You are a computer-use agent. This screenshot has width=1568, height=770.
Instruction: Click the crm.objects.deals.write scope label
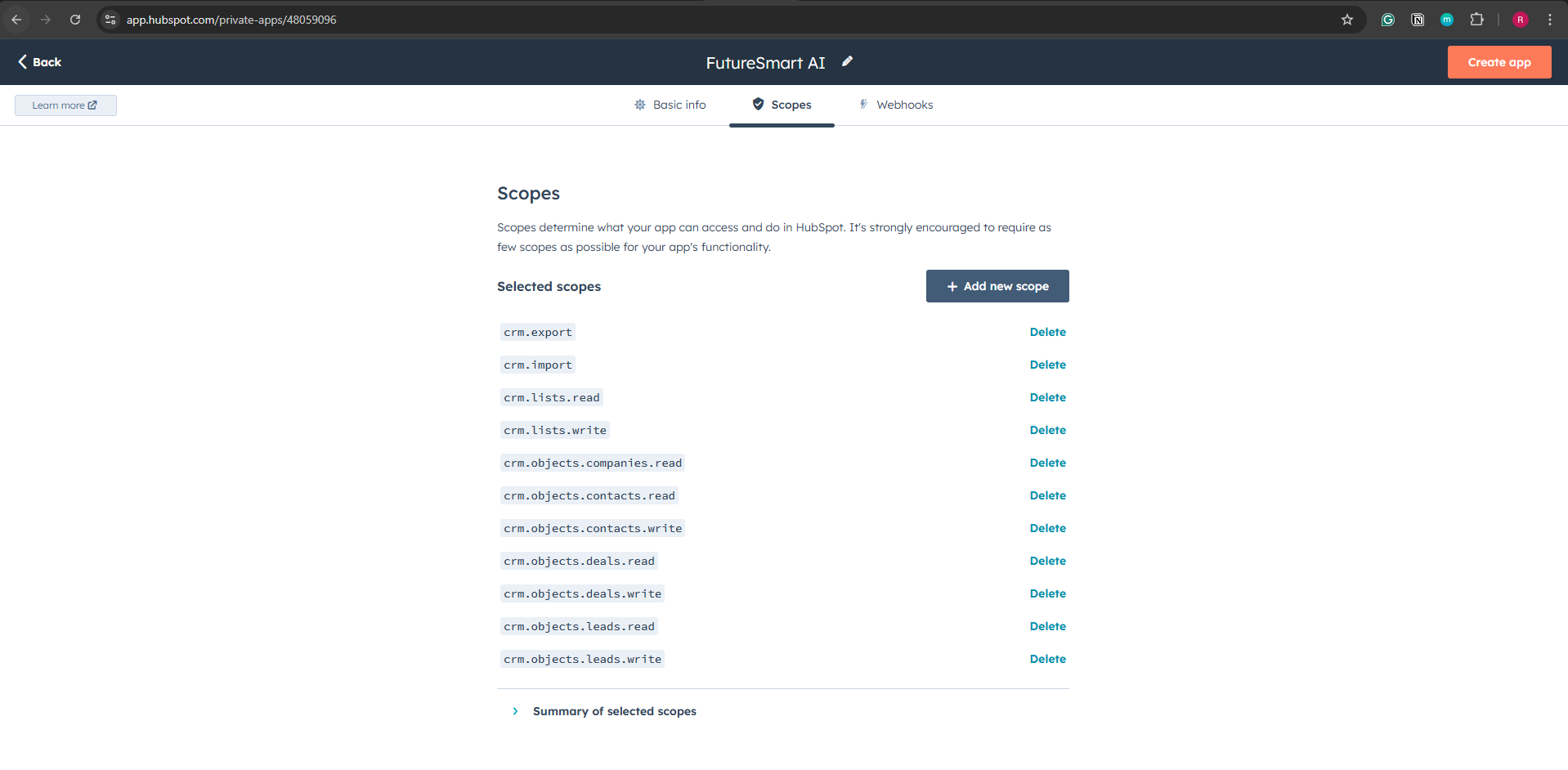tap(583, 593)
